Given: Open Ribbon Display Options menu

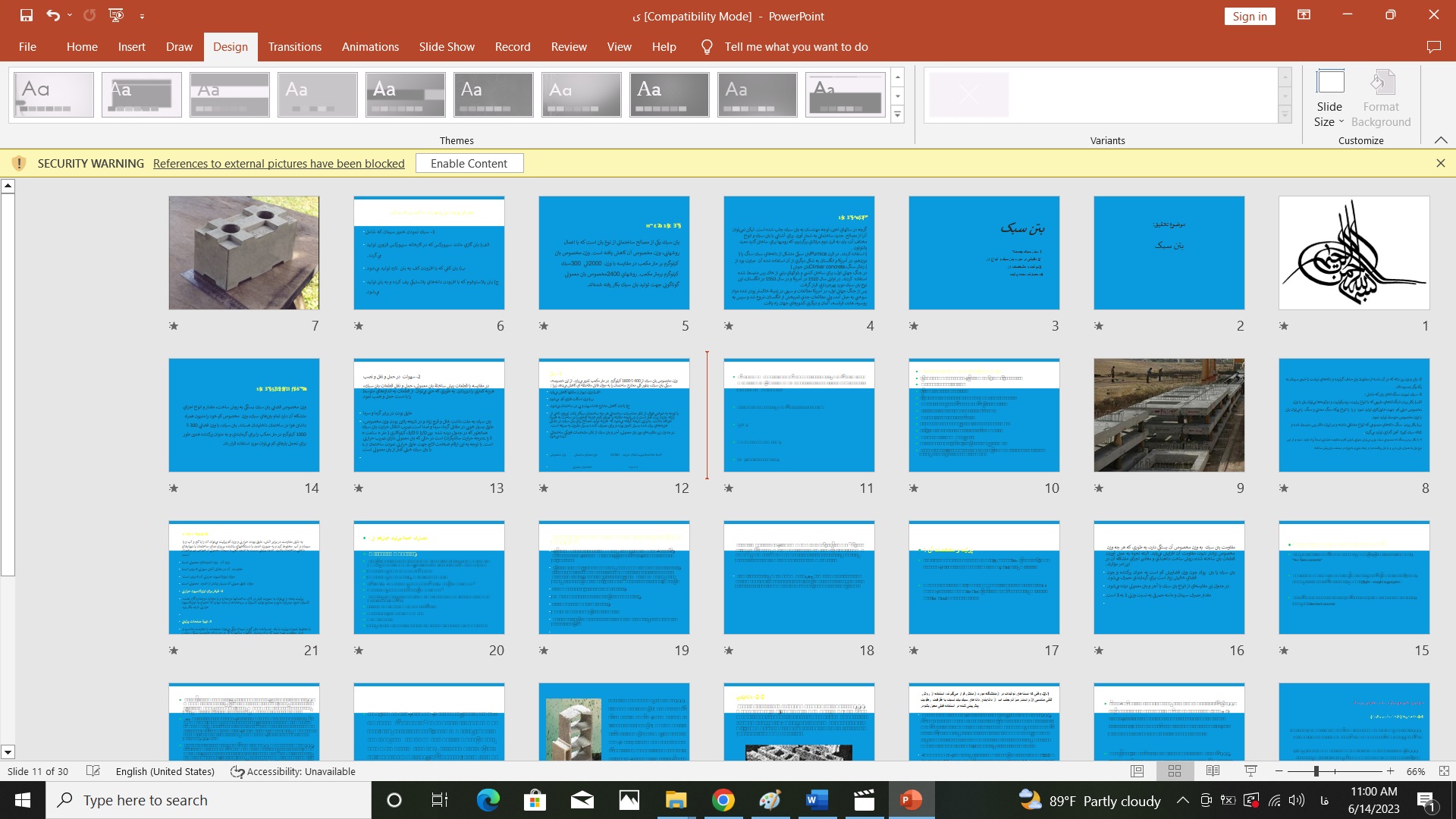Looking at the screenshot, I should pos(1304,15).
